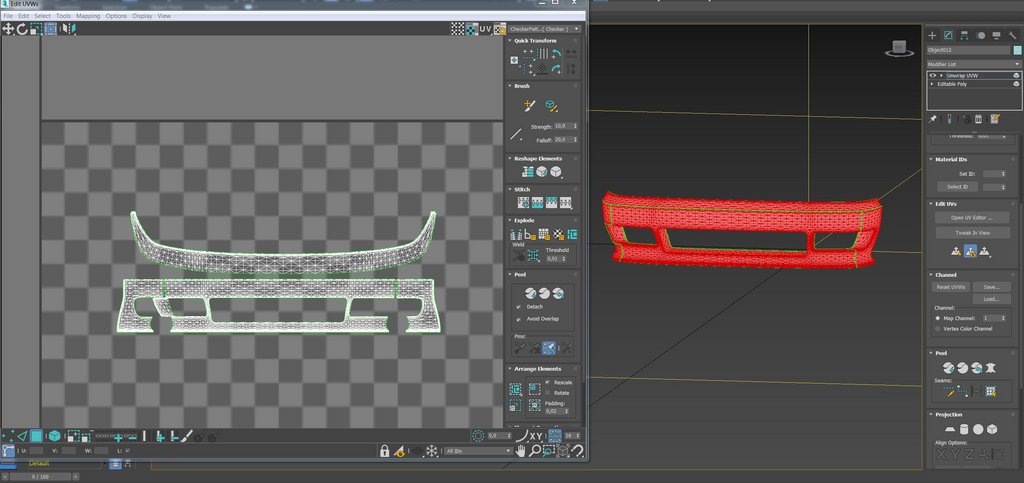This screenshot has height=483, width=1024.
Task: Open the Display menu in Edit UVWs
Action: click(x=142, y=16)
